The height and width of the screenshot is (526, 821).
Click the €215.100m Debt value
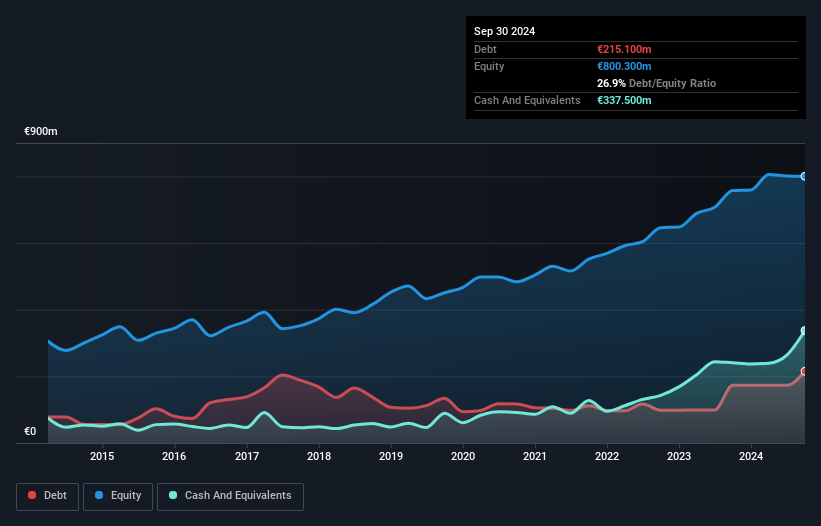624,49
